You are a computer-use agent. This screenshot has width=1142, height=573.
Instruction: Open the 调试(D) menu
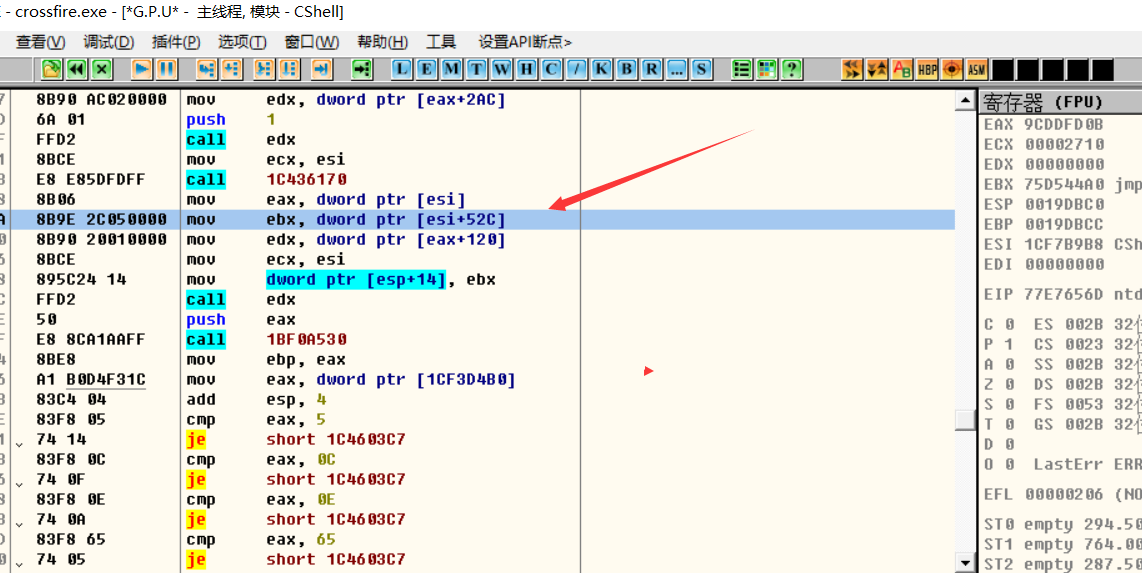tap(109, 42)
